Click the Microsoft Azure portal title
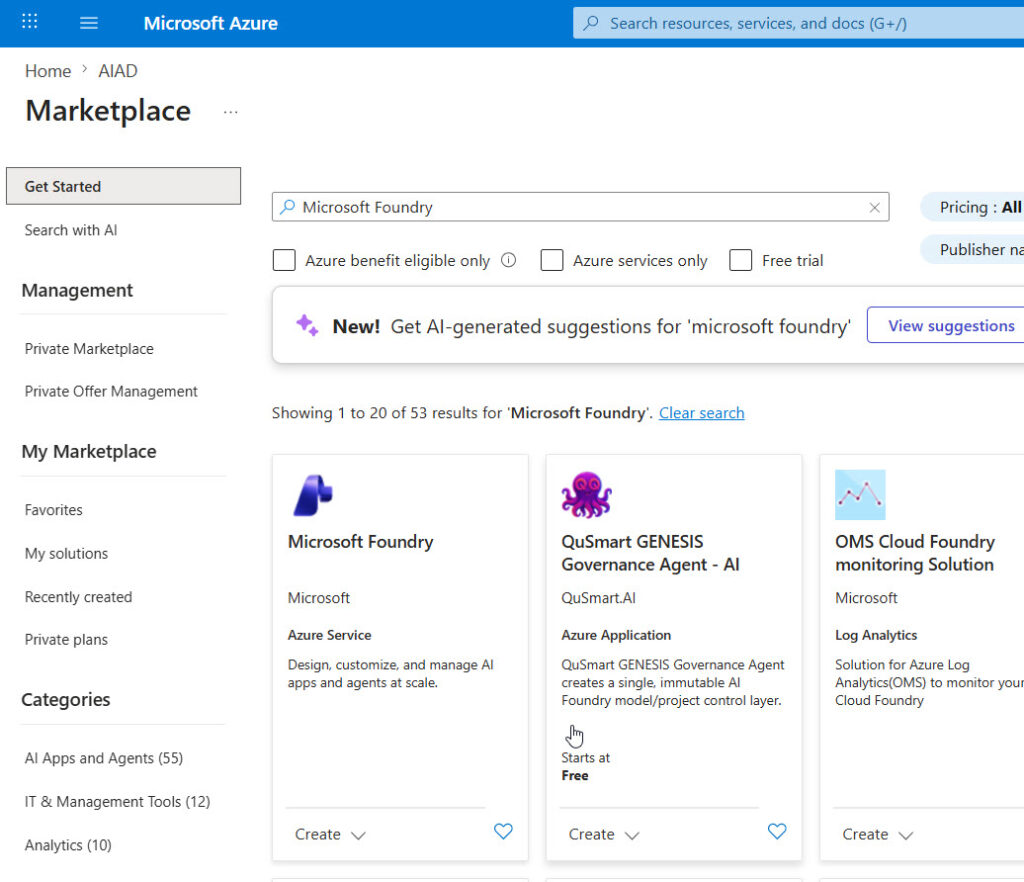This screenshot has width=1024, height=882. point(210,24)
